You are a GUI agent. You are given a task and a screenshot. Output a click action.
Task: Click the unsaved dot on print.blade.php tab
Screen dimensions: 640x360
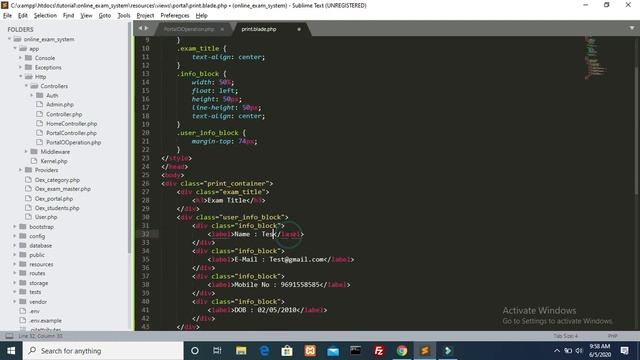tap(299, 29)
